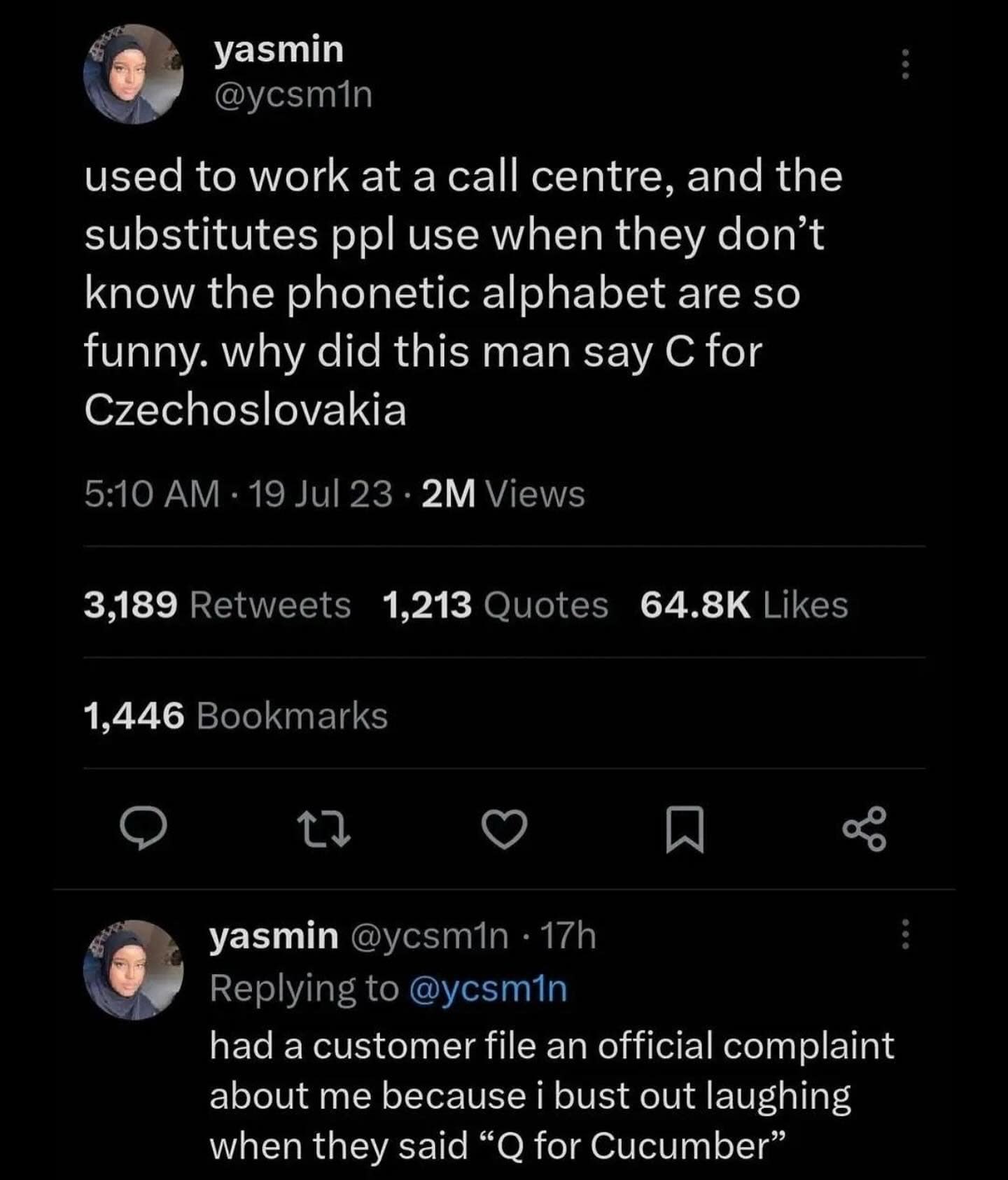Viewport: 1008px width, 1180px height.
Task: Open yasmin's profile picture on main tweet
Action: [x=133, y=74]
